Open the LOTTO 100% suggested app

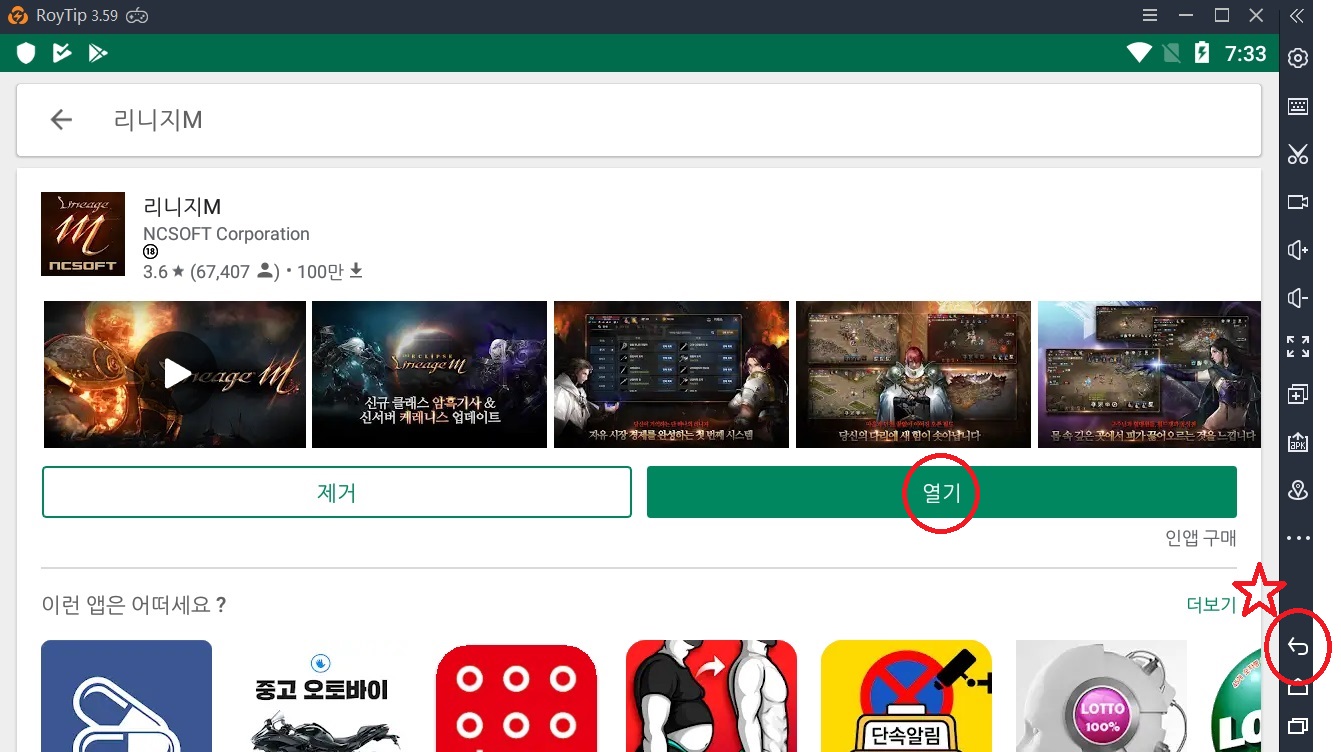coord(1101,696)
